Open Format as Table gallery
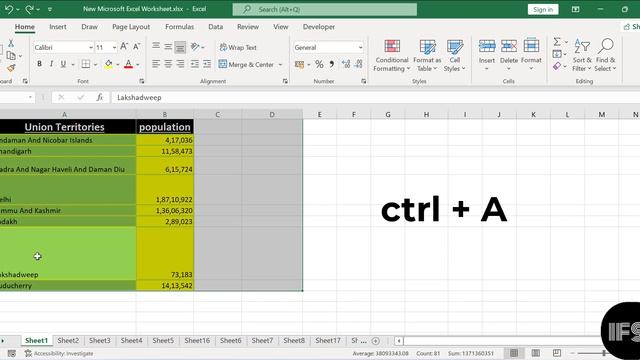 pyautogui.click(x=427, y=56)
